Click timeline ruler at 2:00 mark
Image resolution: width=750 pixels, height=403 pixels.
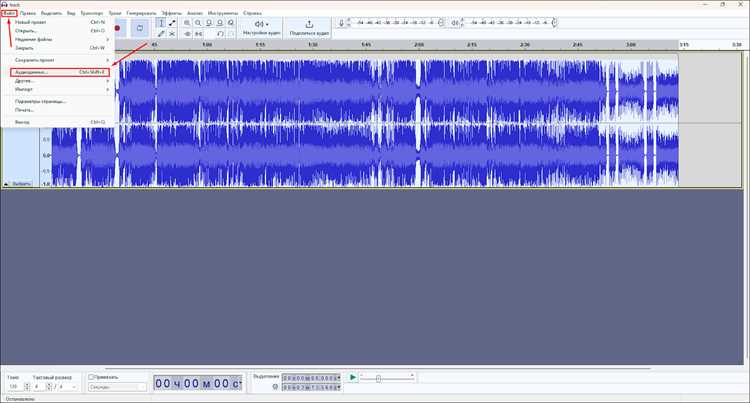pyautogui.click(x=419, y=44)
